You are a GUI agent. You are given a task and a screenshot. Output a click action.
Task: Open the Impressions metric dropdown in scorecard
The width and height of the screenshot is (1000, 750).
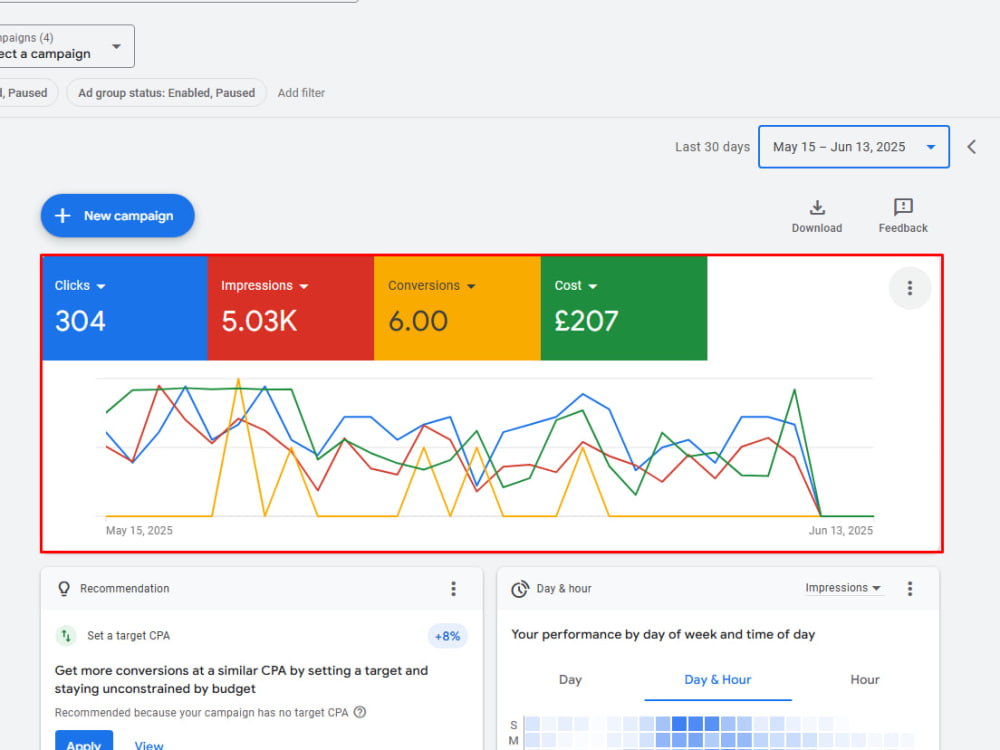[265, 286]
